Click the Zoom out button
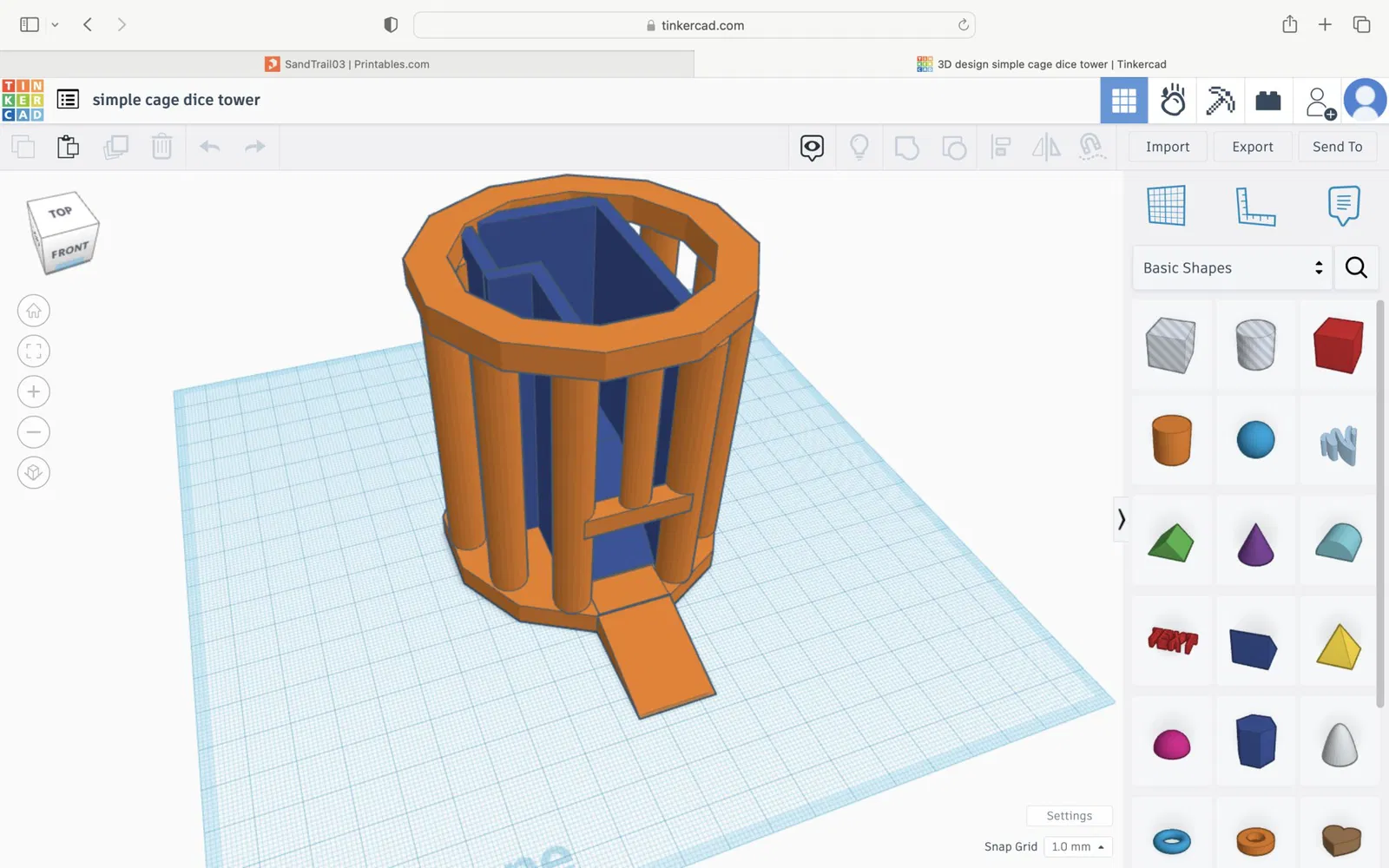This screenshot has width=1389, height=868. 34,432
